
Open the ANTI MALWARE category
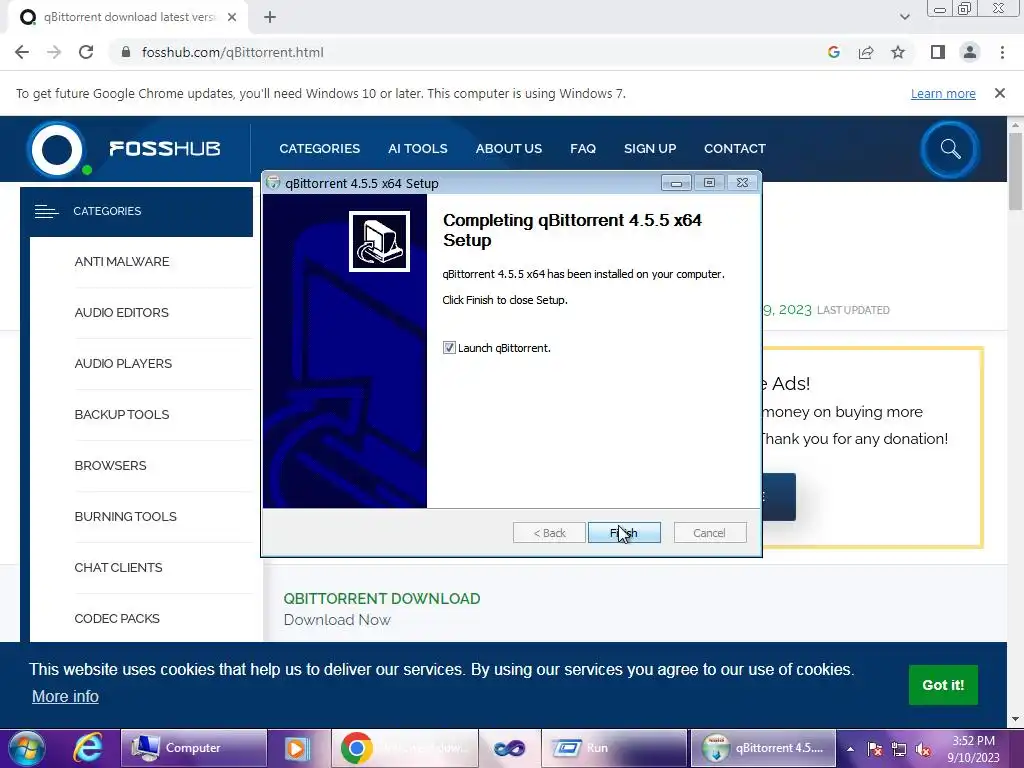121,262
